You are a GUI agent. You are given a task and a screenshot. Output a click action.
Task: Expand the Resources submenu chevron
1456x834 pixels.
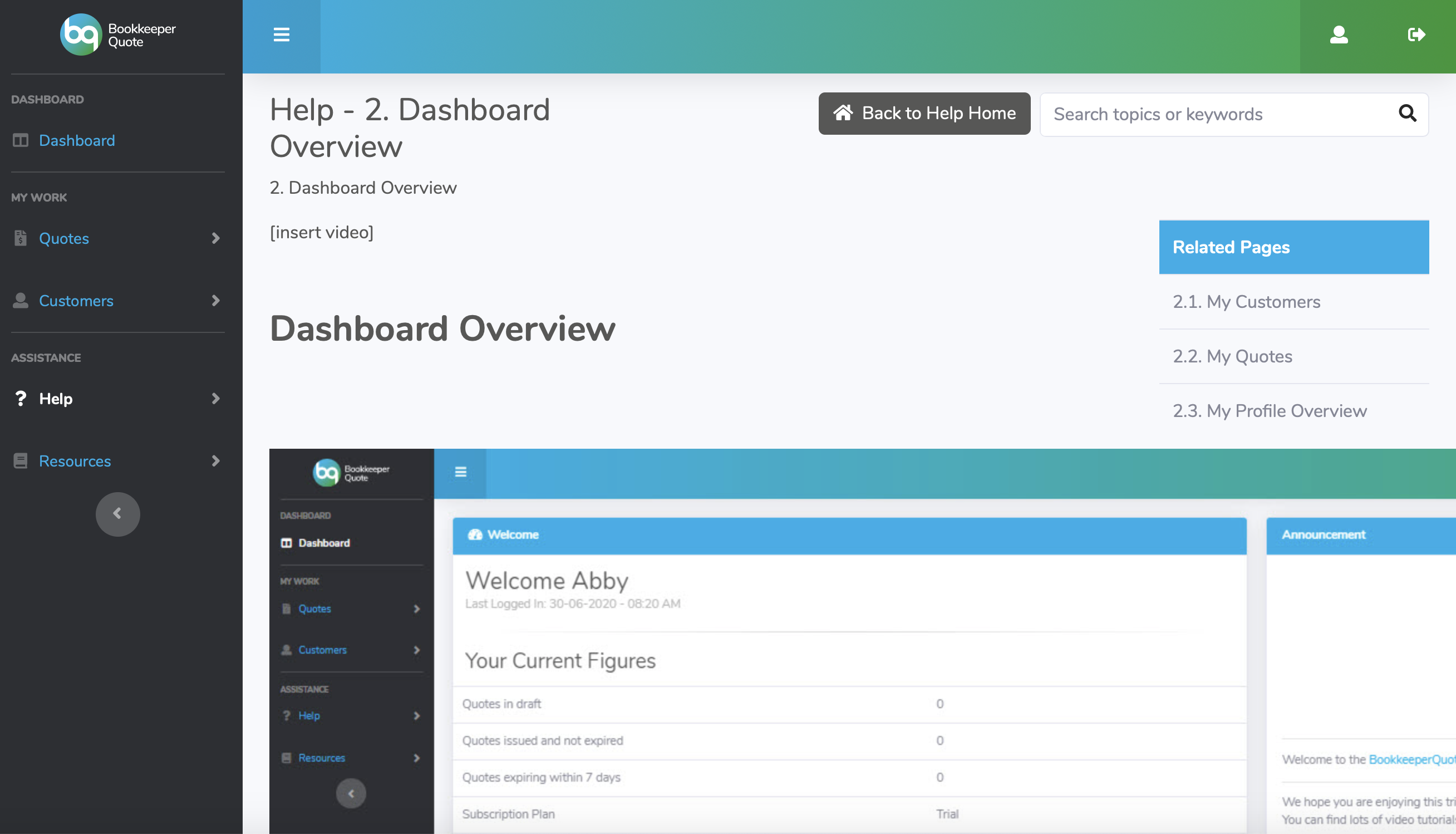pos(215,461)
